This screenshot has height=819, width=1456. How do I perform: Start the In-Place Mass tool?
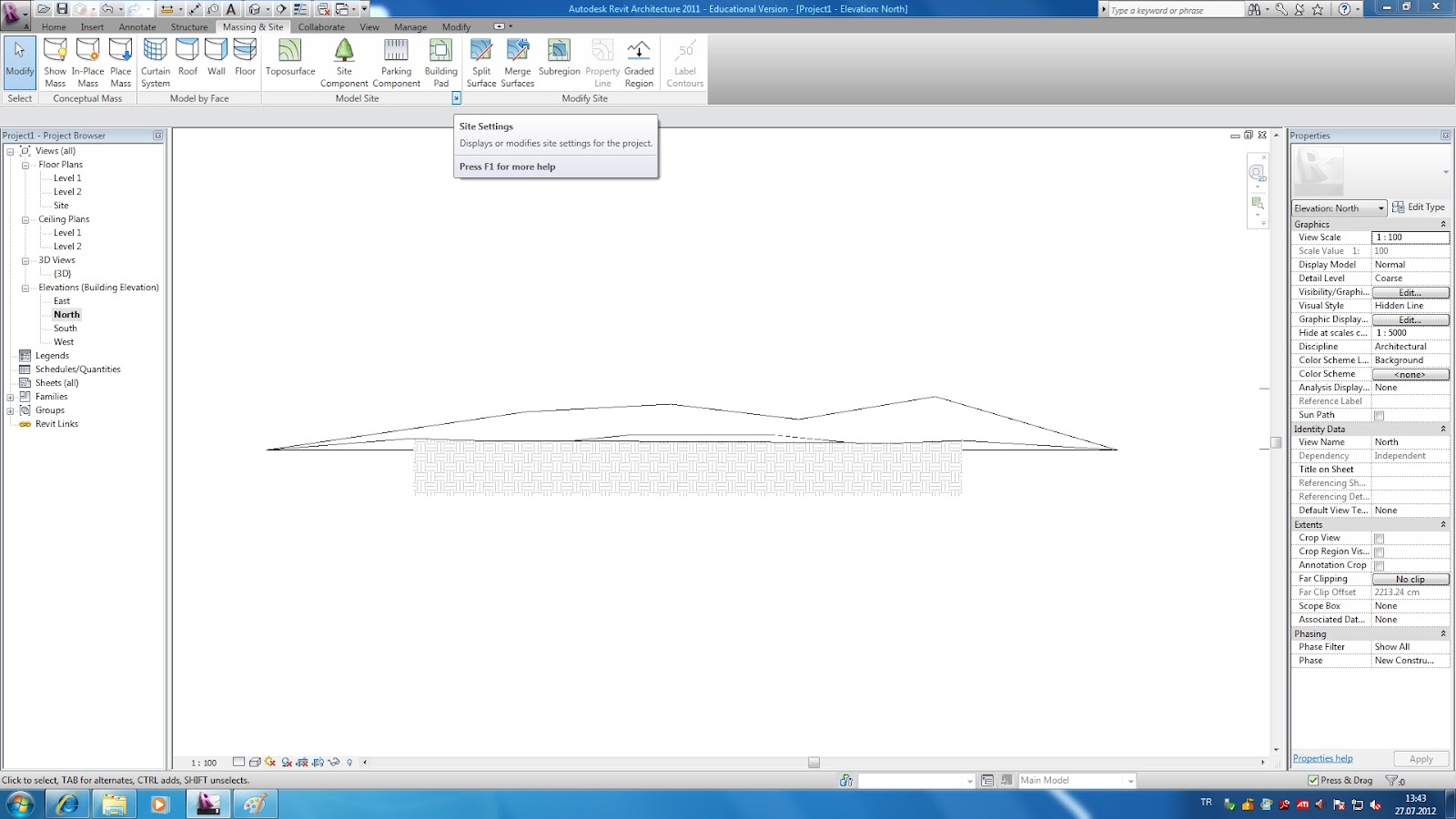pos(88,63)
